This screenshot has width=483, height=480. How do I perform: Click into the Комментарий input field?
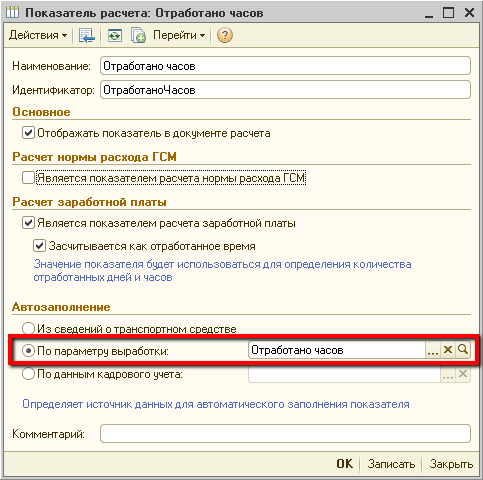pyautogui.click(x=285, y=434)
